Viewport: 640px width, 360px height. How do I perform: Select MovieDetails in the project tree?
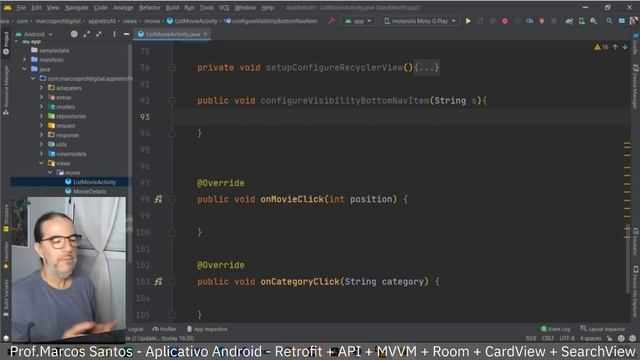click(86, 191)
